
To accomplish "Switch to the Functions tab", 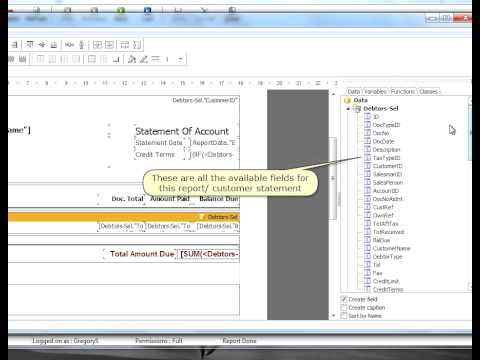I will click(x=403, y=91).
